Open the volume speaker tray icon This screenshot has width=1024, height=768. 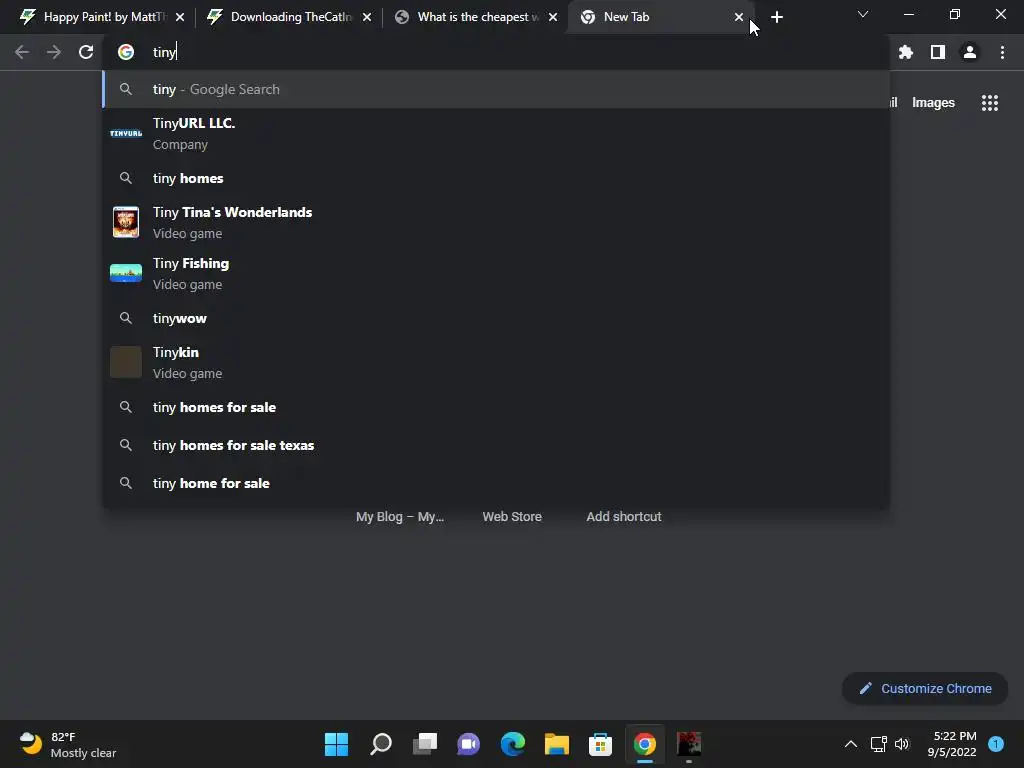[902, 744]
